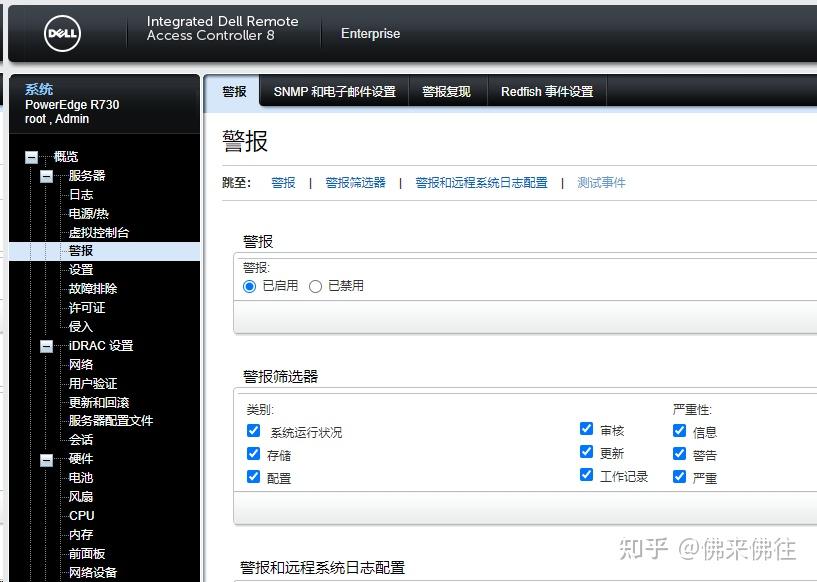Switch to the 警报 tab
Image resolution: width=817 pixels, height=582 pixels.
point(234,92)
